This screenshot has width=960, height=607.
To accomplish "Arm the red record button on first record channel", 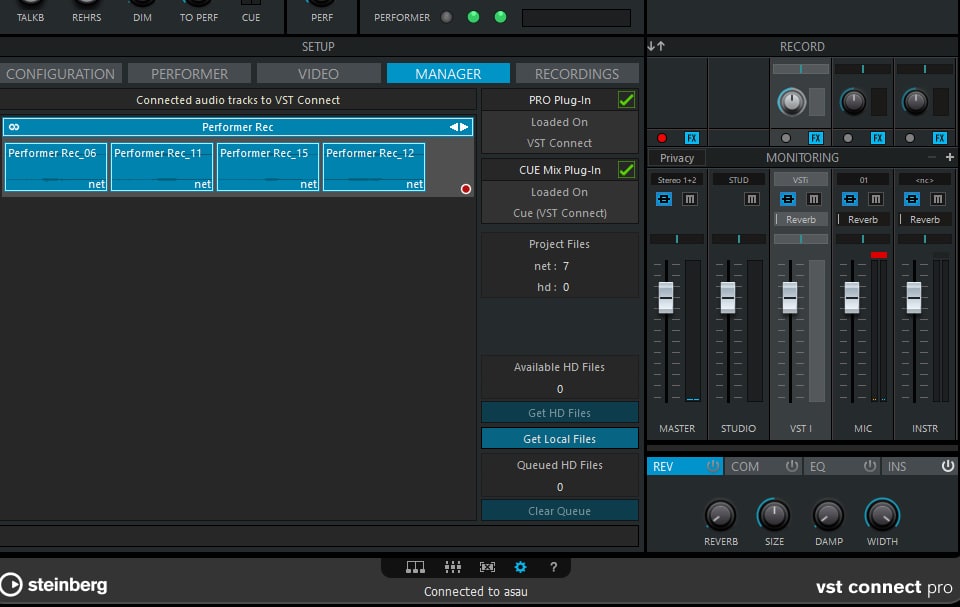I will click(662, 138).
